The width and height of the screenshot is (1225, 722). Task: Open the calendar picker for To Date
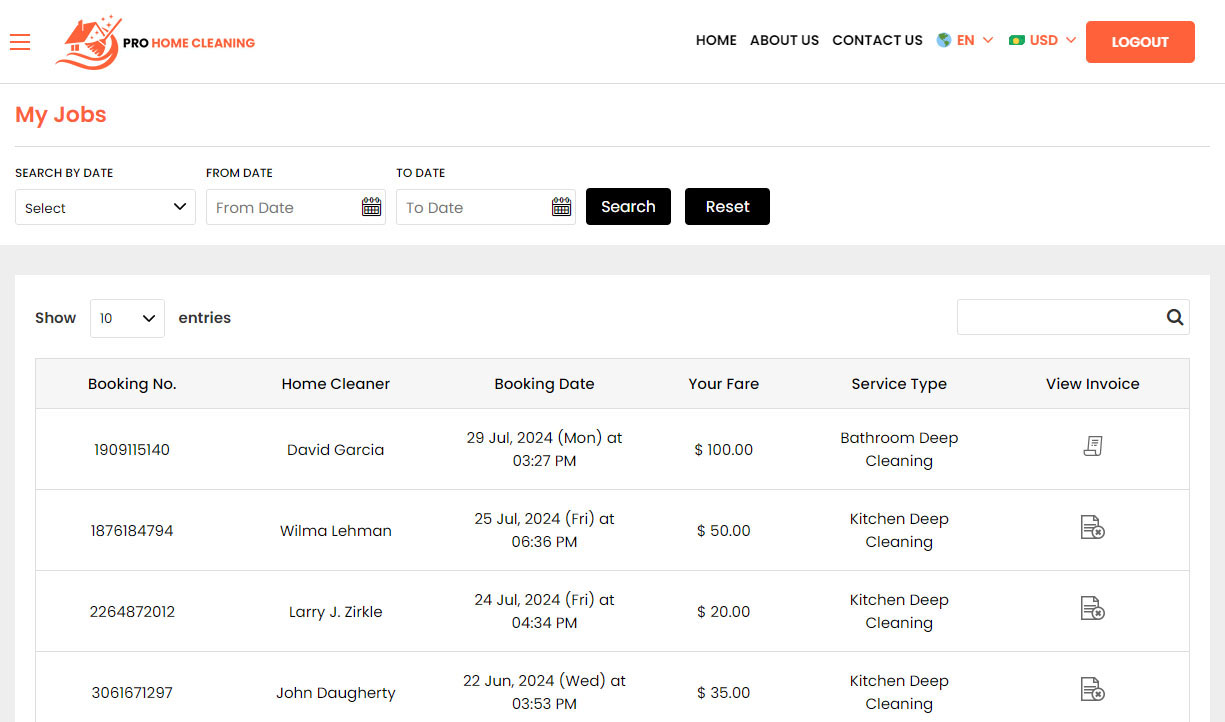[x=561, y=206]
